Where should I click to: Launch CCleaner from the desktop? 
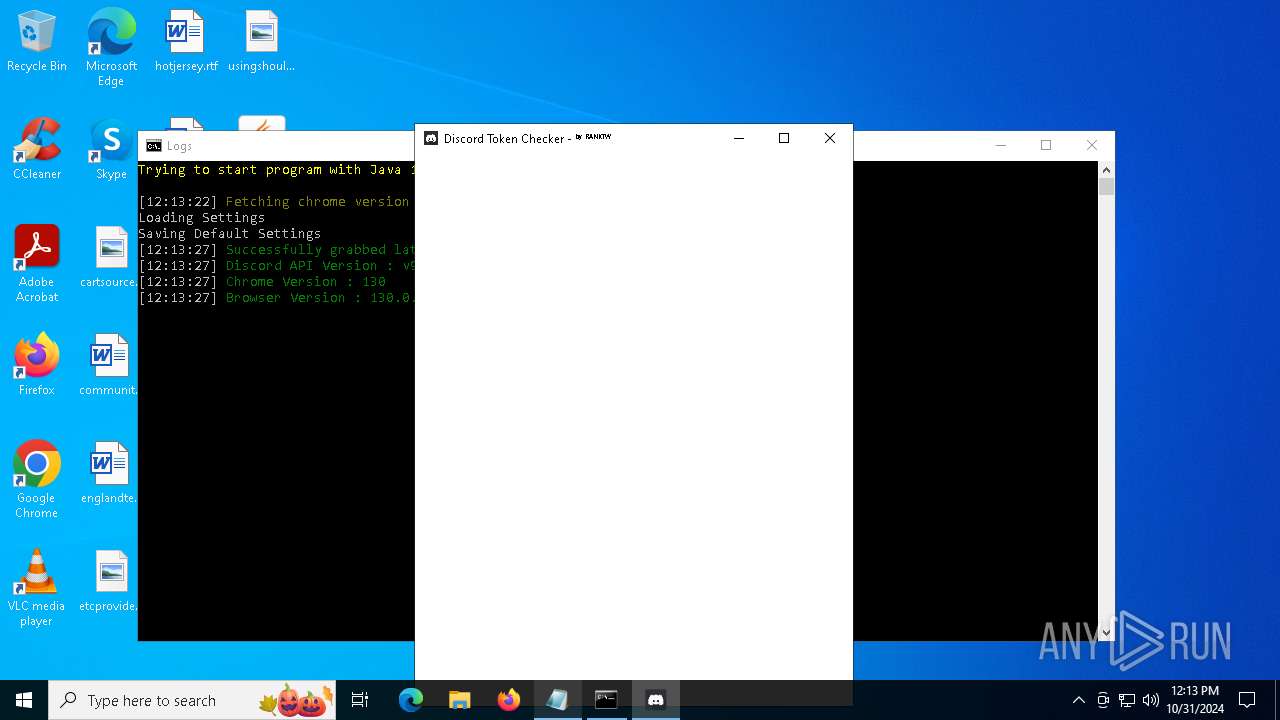point(37,150)
